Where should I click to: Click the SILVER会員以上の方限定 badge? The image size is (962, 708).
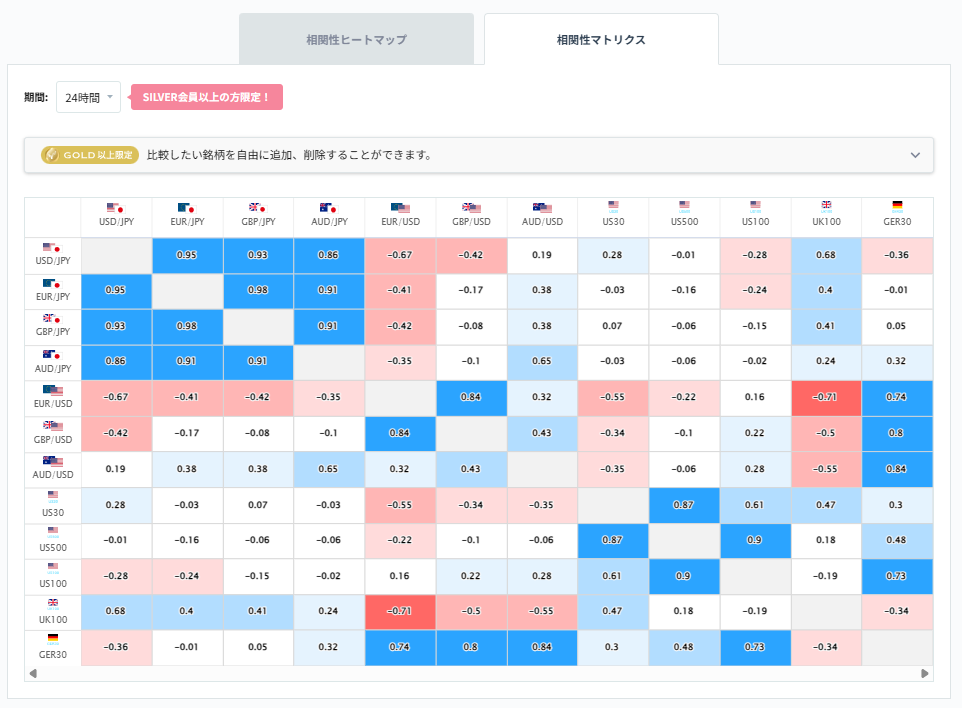click(206, 97)
